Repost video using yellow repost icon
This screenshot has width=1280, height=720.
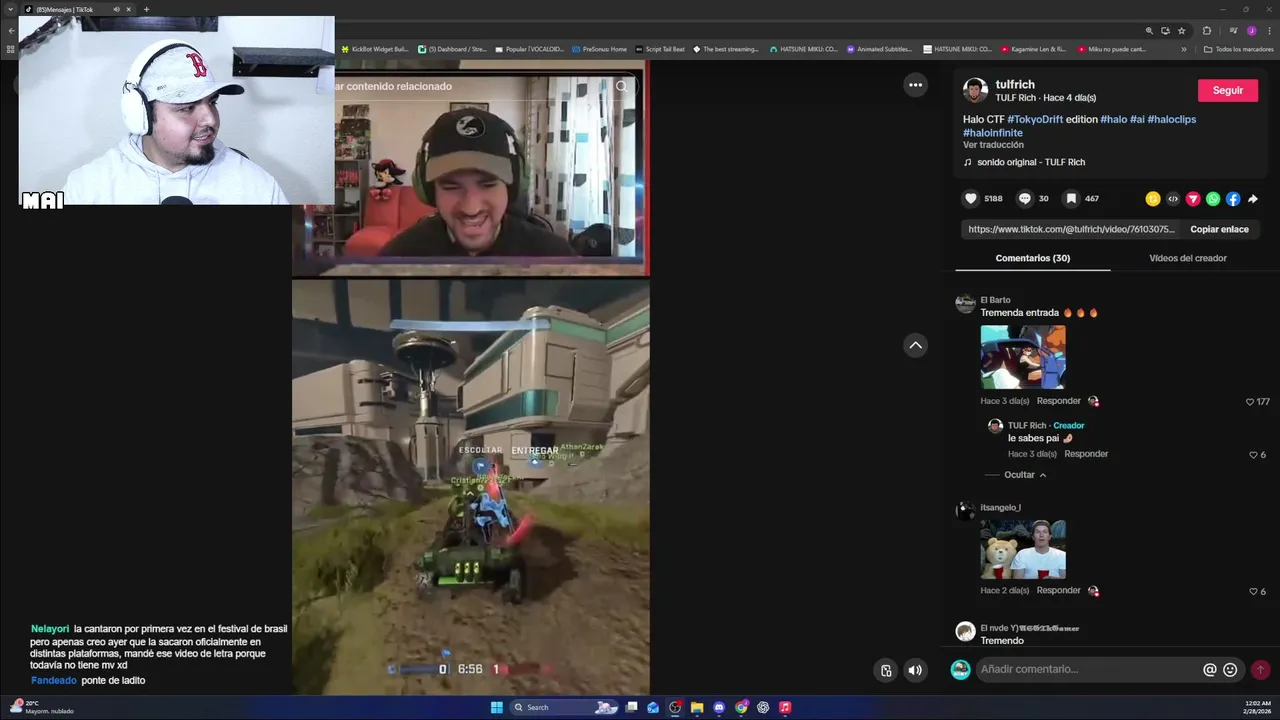(1153, 199)
